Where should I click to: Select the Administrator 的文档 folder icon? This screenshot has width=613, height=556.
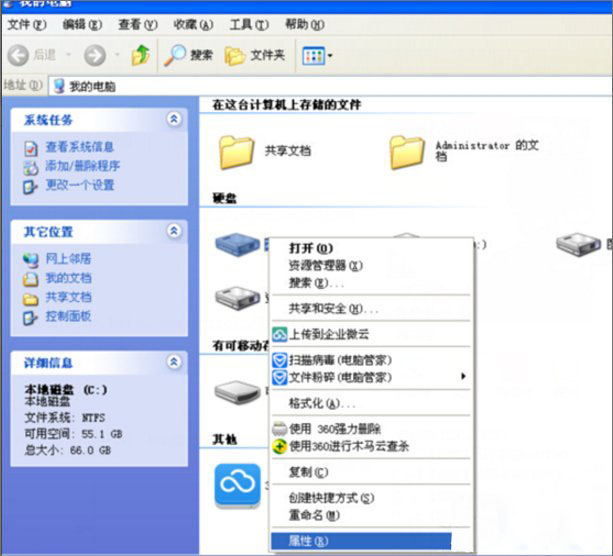407,152
